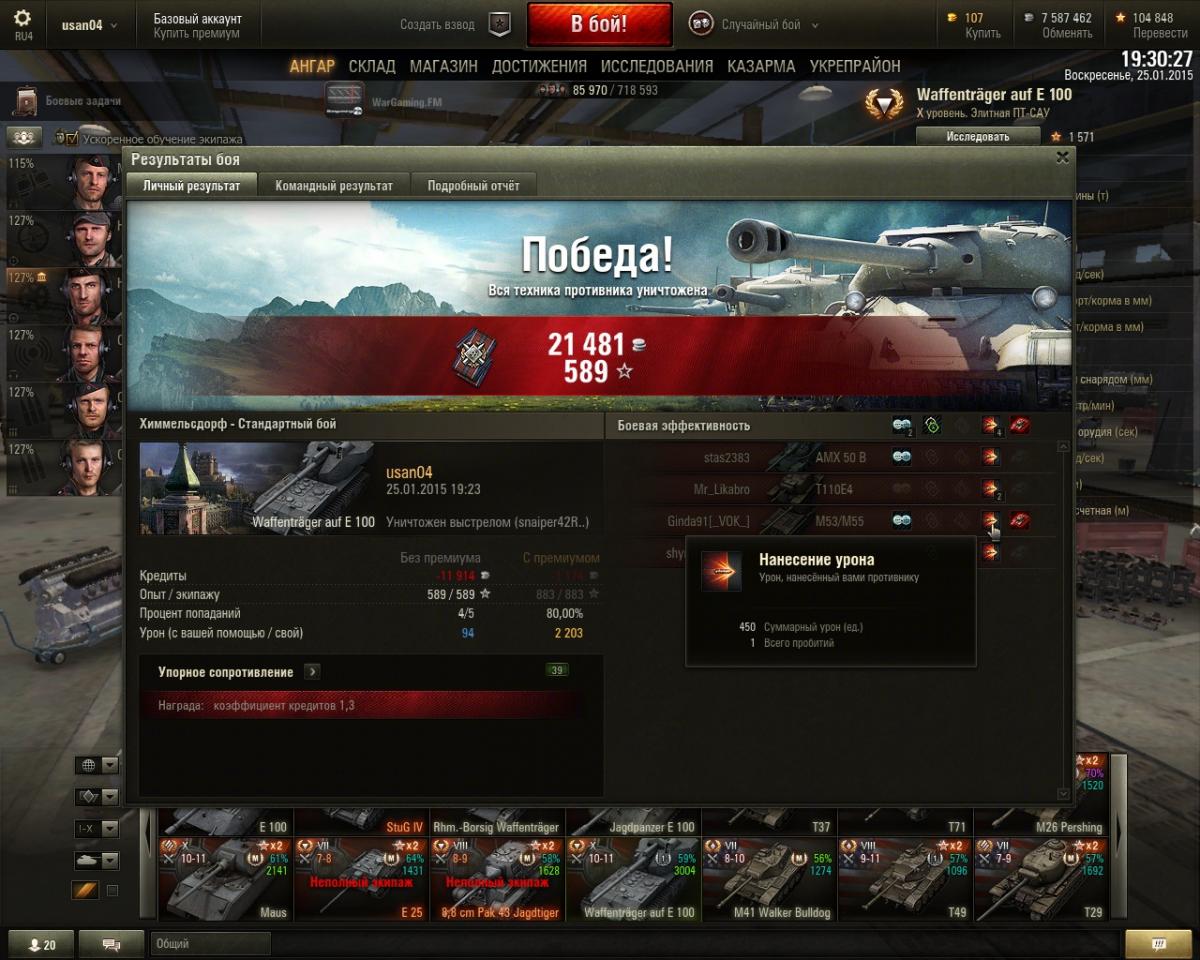Click the battle results panel scrollbar
The height and width of the screenshot is (960, 1200).
click(x=1063, y=620)
